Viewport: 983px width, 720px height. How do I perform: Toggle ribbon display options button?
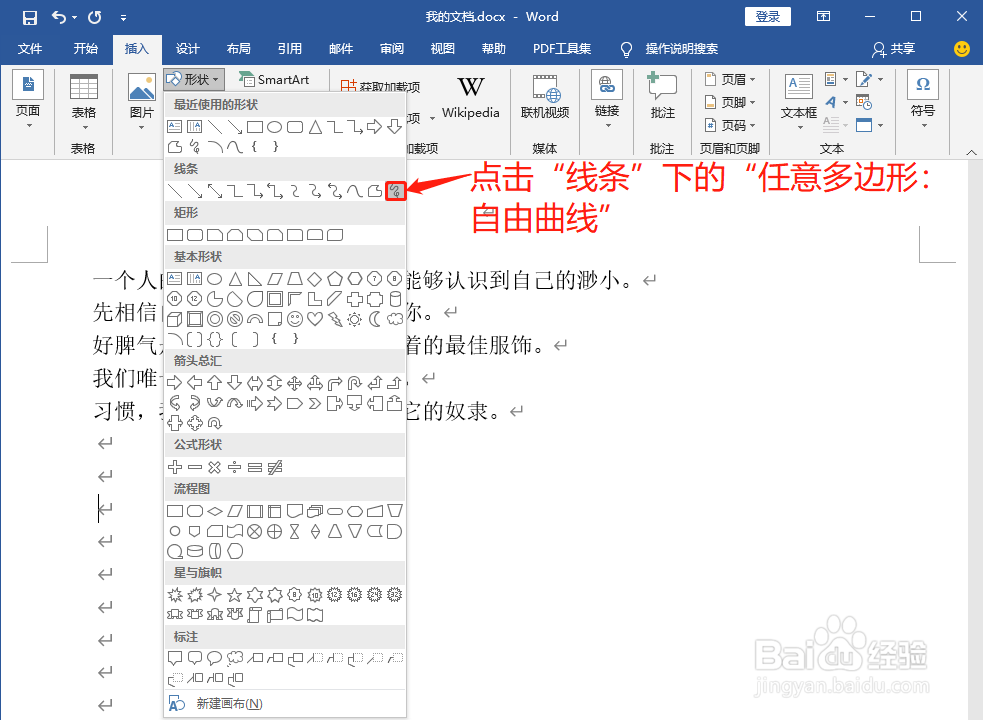pos(823,17)
